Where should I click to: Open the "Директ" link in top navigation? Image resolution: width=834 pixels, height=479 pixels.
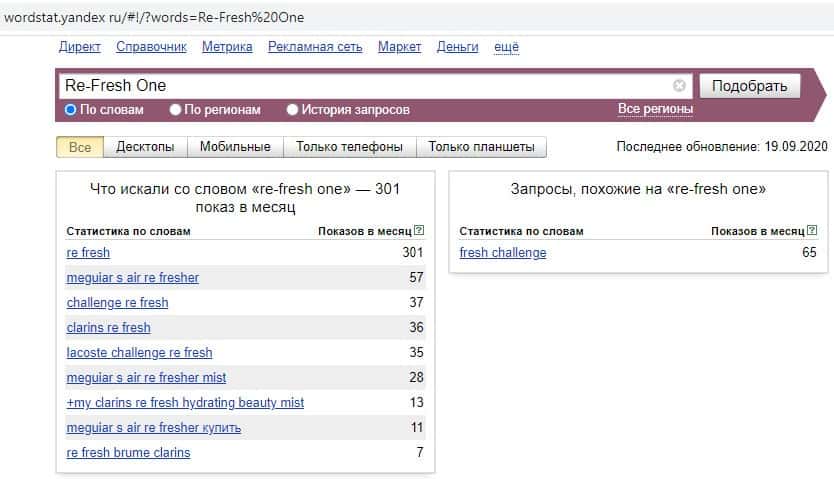pos(80,47)
